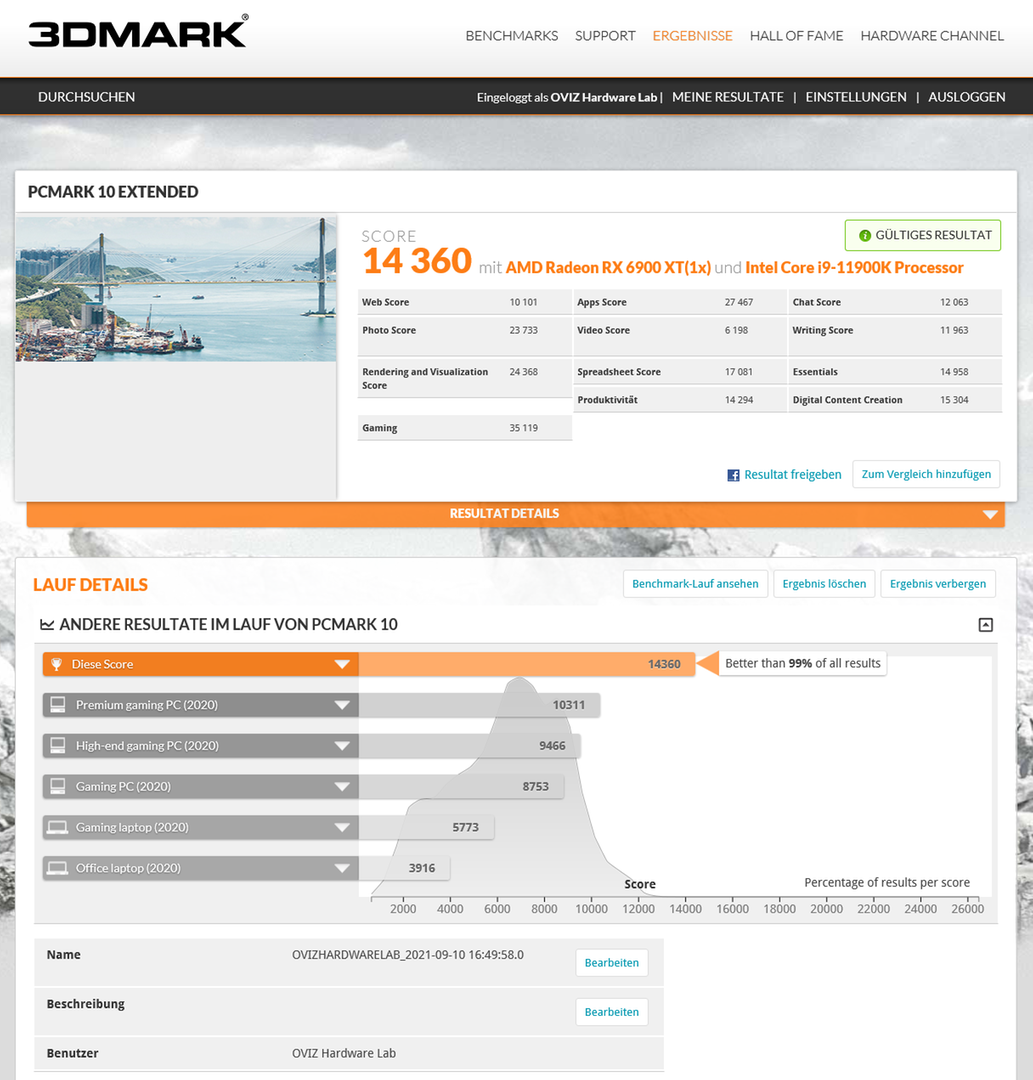The image size is (1033, 1080).
Task: Click the Chat Score row
Action: [x=895, y=302]
